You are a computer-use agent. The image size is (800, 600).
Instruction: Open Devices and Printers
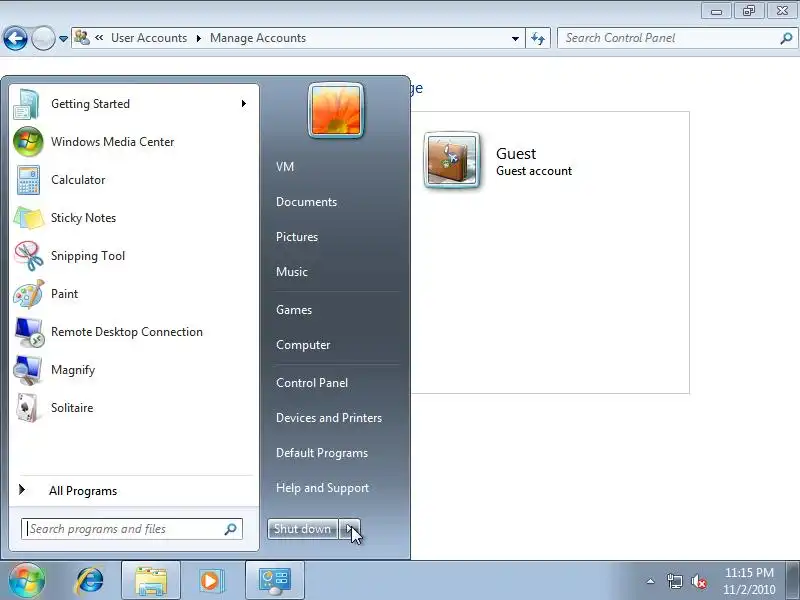pyautogui.click(x=329, y=418)
